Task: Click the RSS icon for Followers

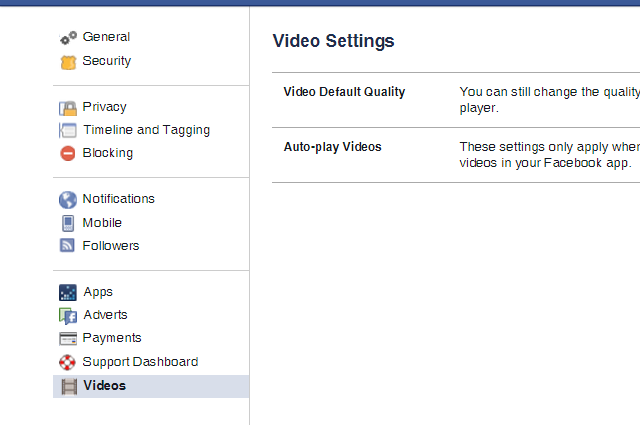Action: (68, 246)
